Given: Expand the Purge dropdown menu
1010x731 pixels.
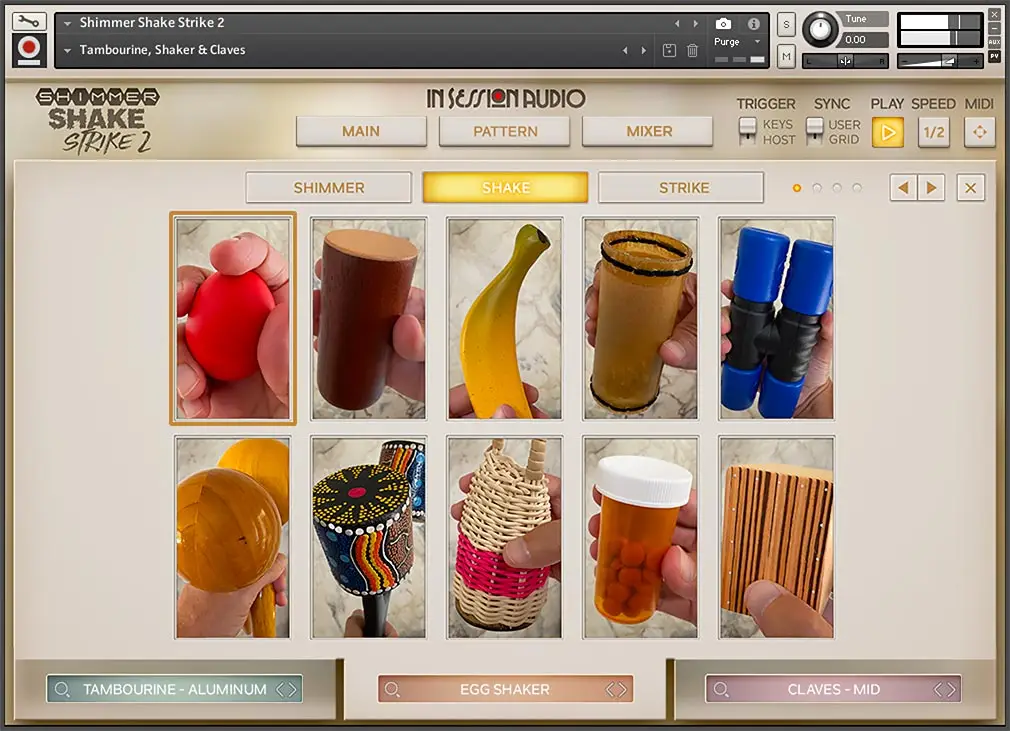Looking at the screenshot, I should tap(758, 42).
